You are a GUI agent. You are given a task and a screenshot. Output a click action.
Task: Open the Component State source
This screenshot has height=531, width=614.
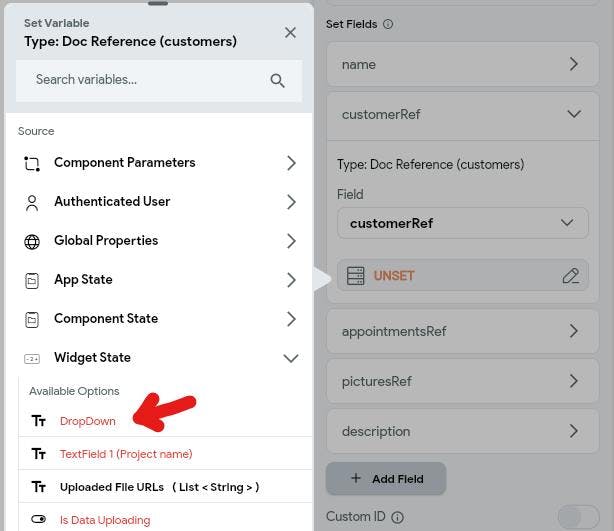159,319
